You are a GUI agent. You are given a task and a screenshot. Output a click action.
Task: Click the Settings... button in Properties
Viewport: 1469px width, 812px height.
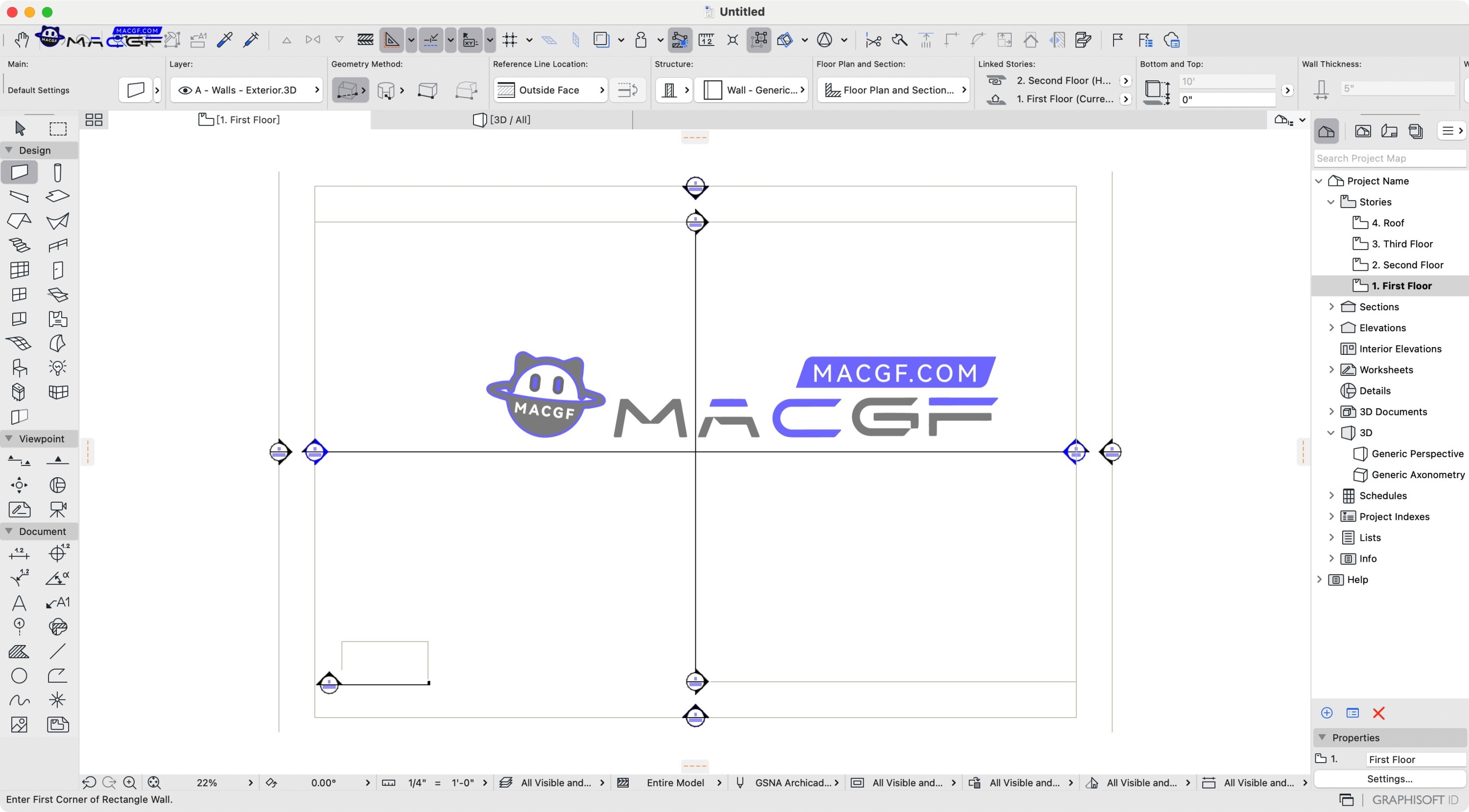pos(1389,778)
